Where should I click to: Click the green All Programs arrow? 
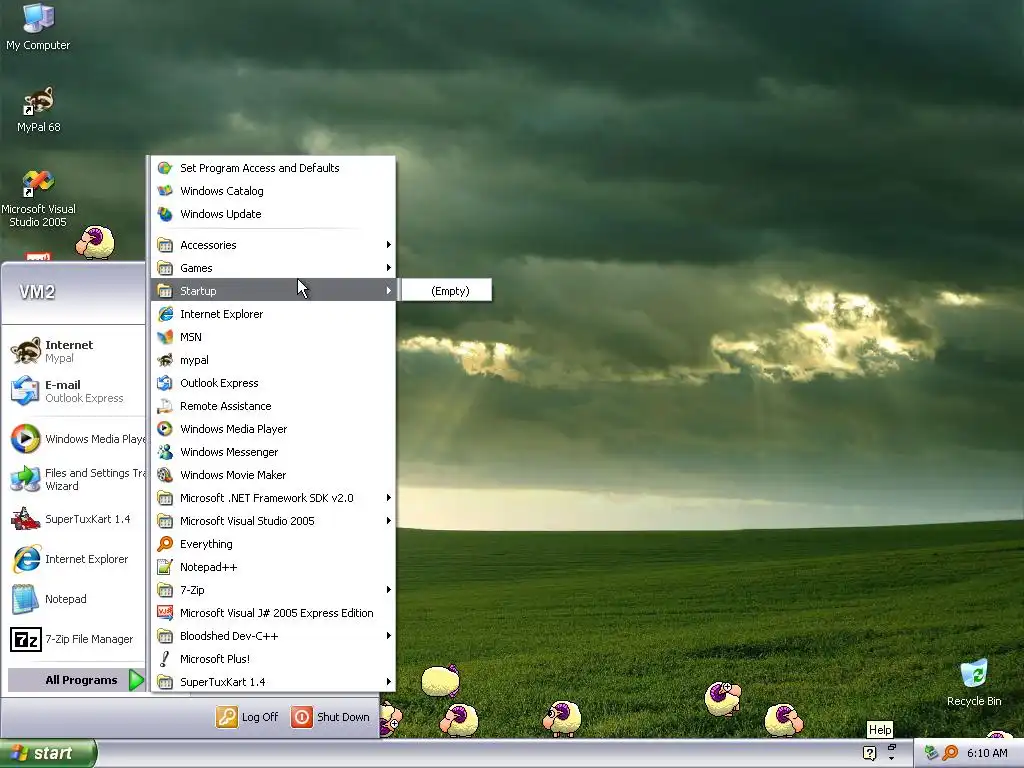[x=136, y=680]
